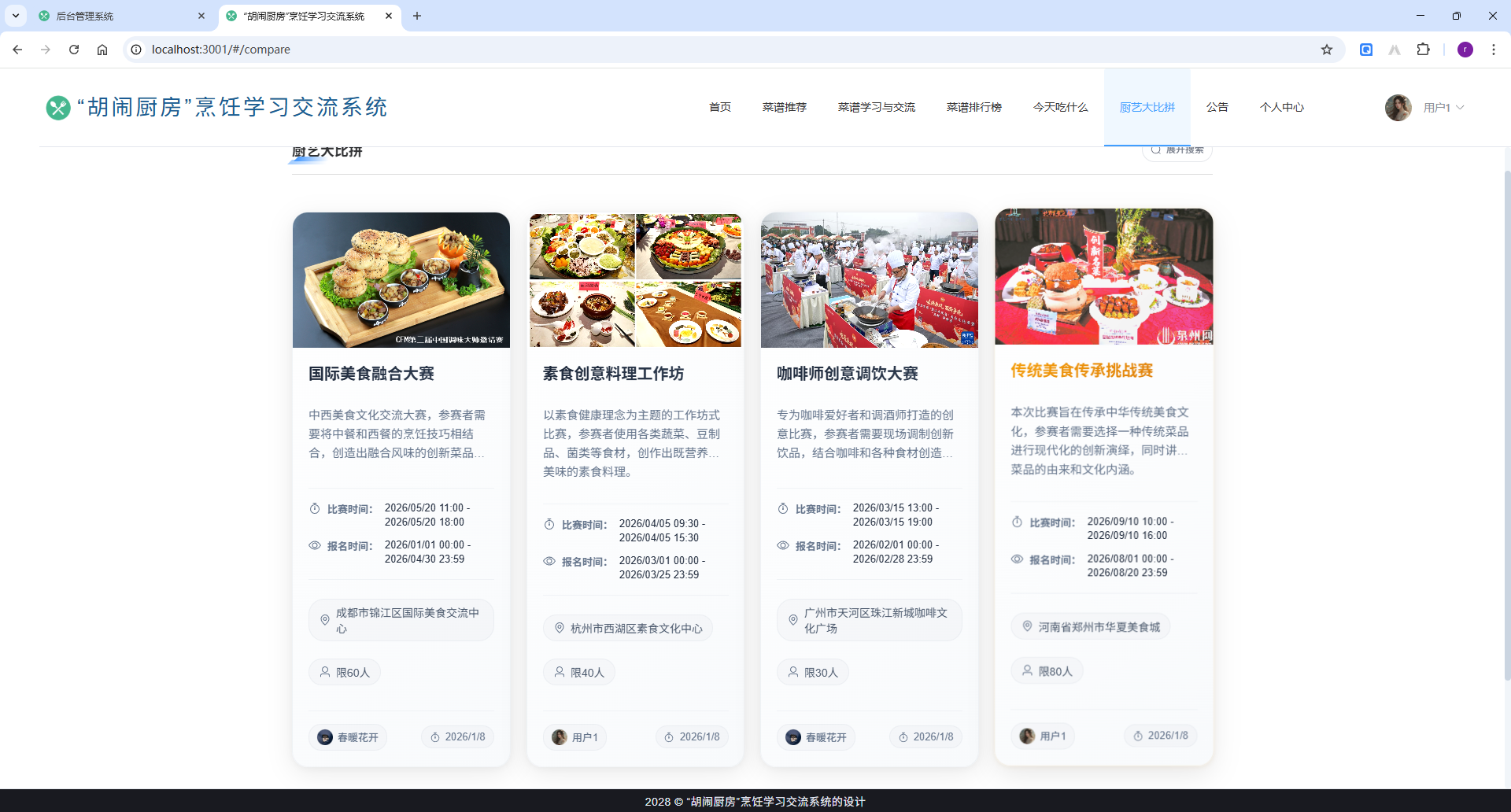Click the eye icon beside 报名时间 in 咖啡师创意调饮大赛
The image size is (1511, 812).
click(783, 545)
